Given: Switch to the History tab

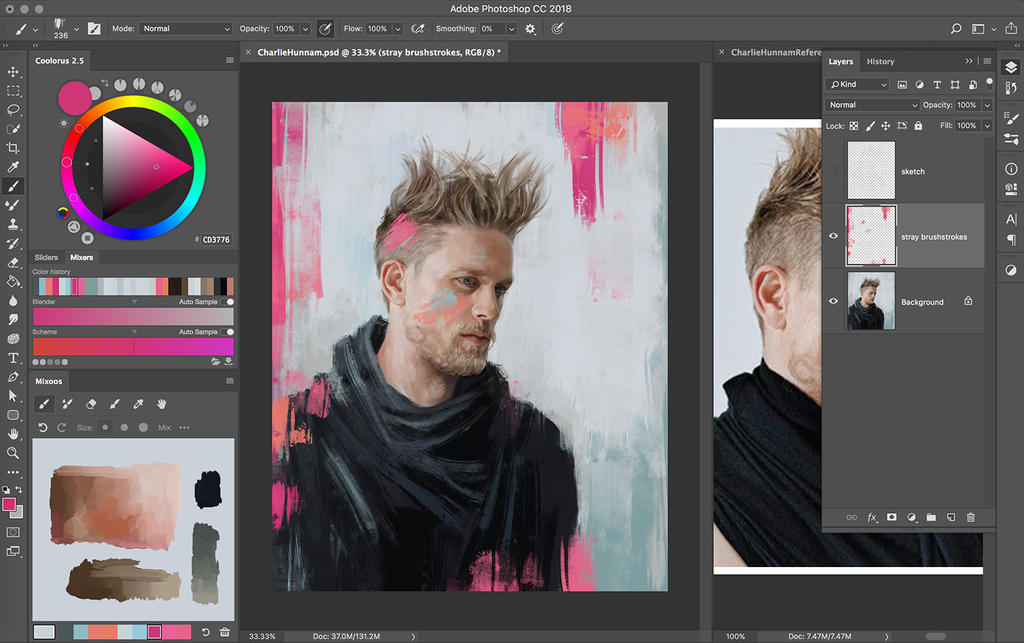Looking at the screenshot, I should (880, 62).
